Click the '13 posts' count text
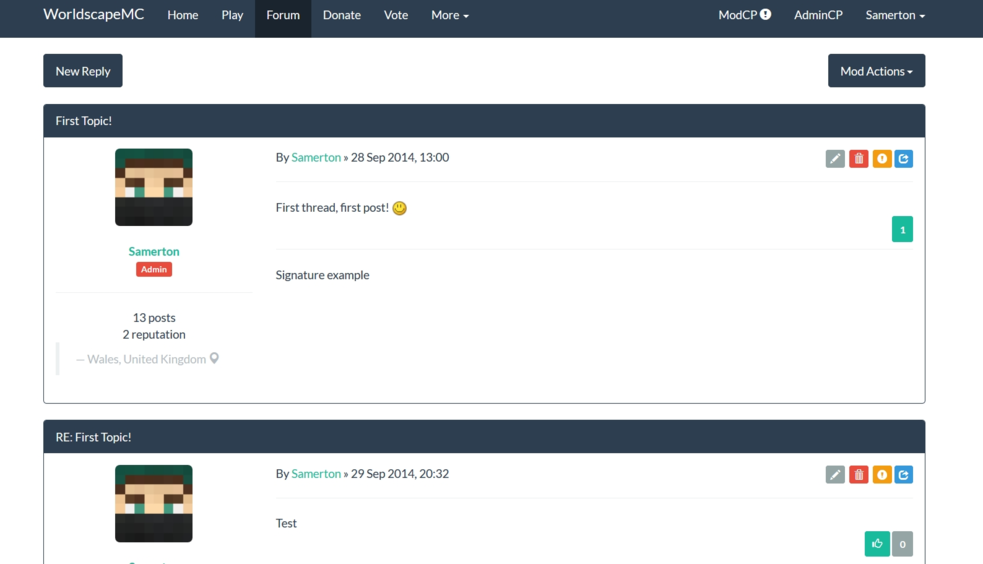This screenshot has height=564, width=983. [154, 318]
